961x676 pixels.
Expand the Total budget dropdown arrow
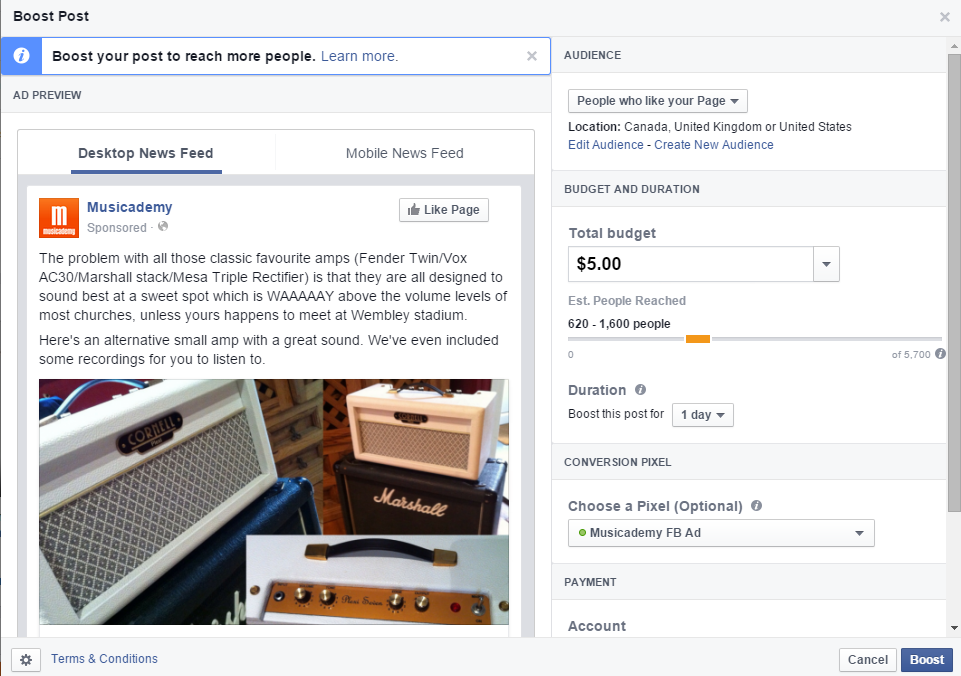(826, 264)
